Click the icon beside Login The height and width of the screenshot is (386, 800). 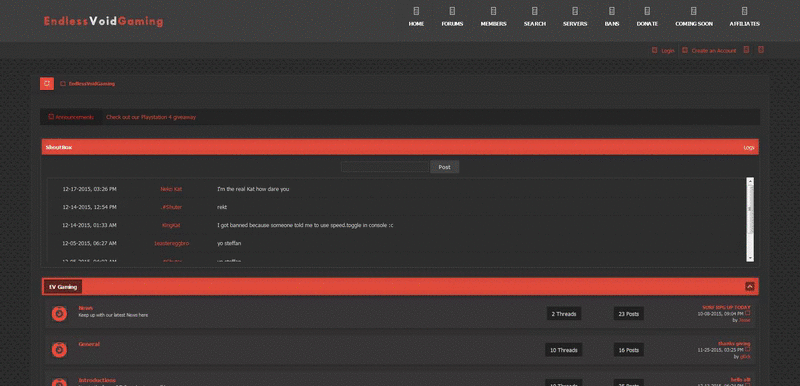point(655,50)
